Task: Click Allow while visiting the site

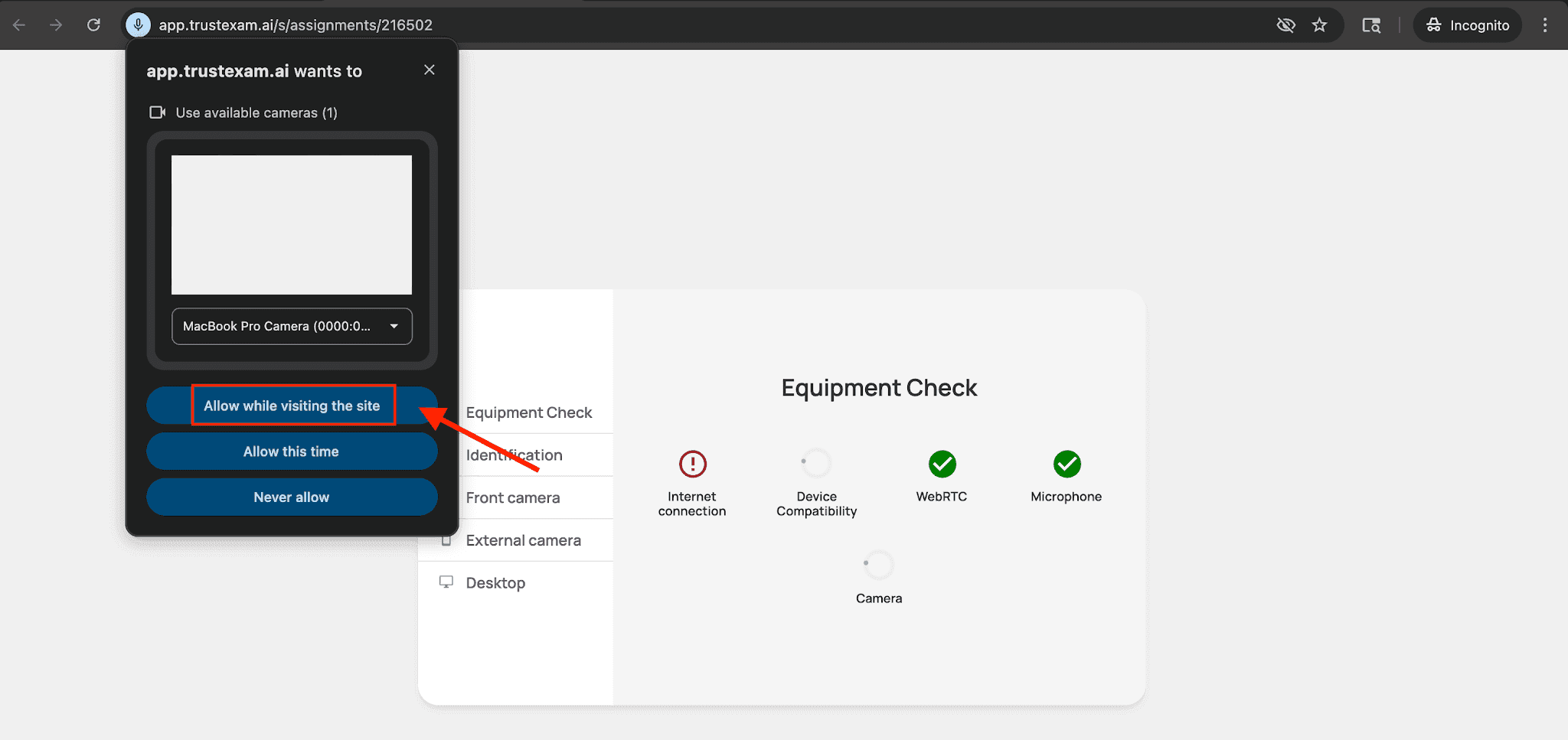Action: [292, 406]
